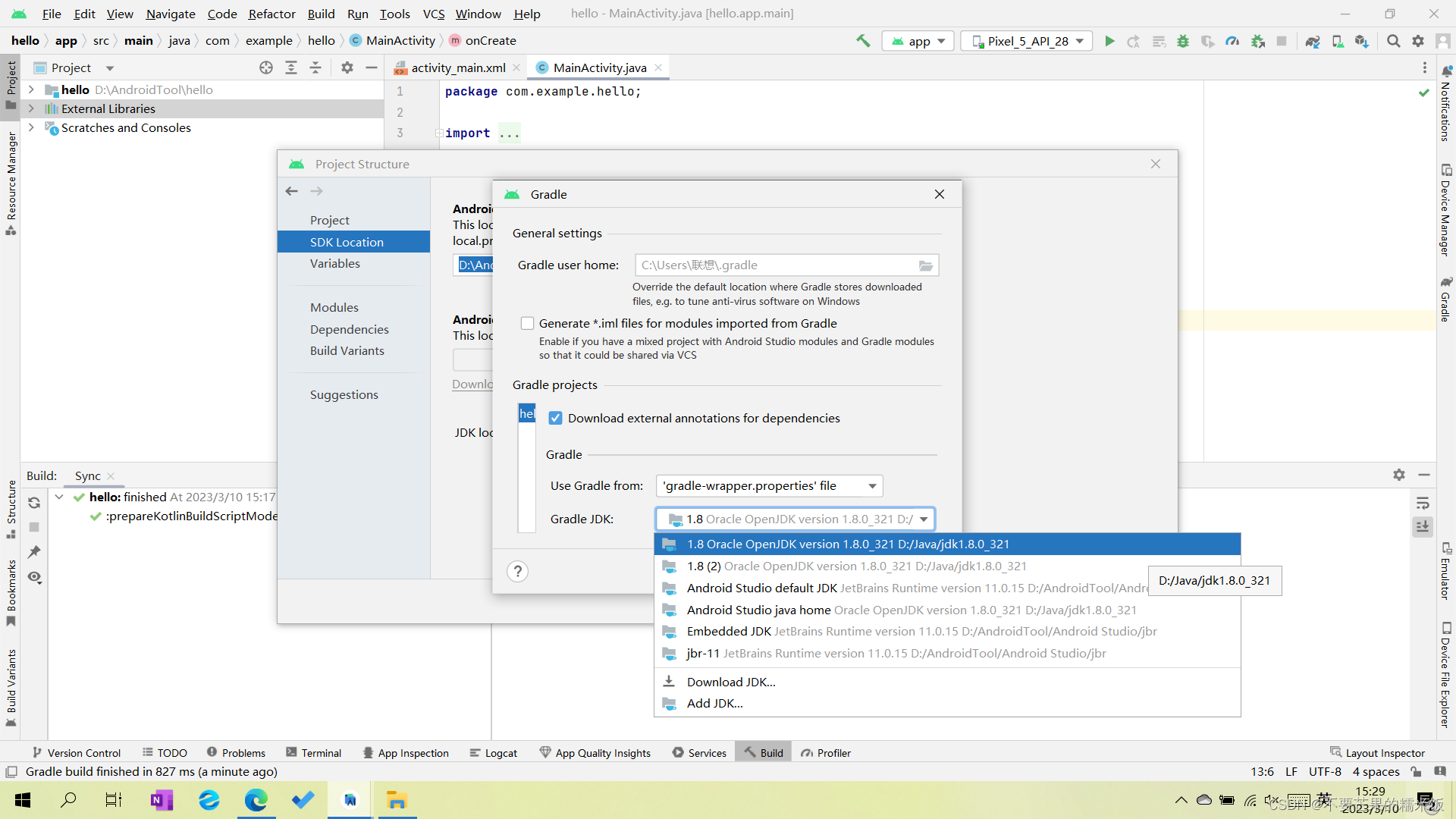This screenshot has height=819, width=1456.
Task: Click Download JDK option
Action: 732,681
